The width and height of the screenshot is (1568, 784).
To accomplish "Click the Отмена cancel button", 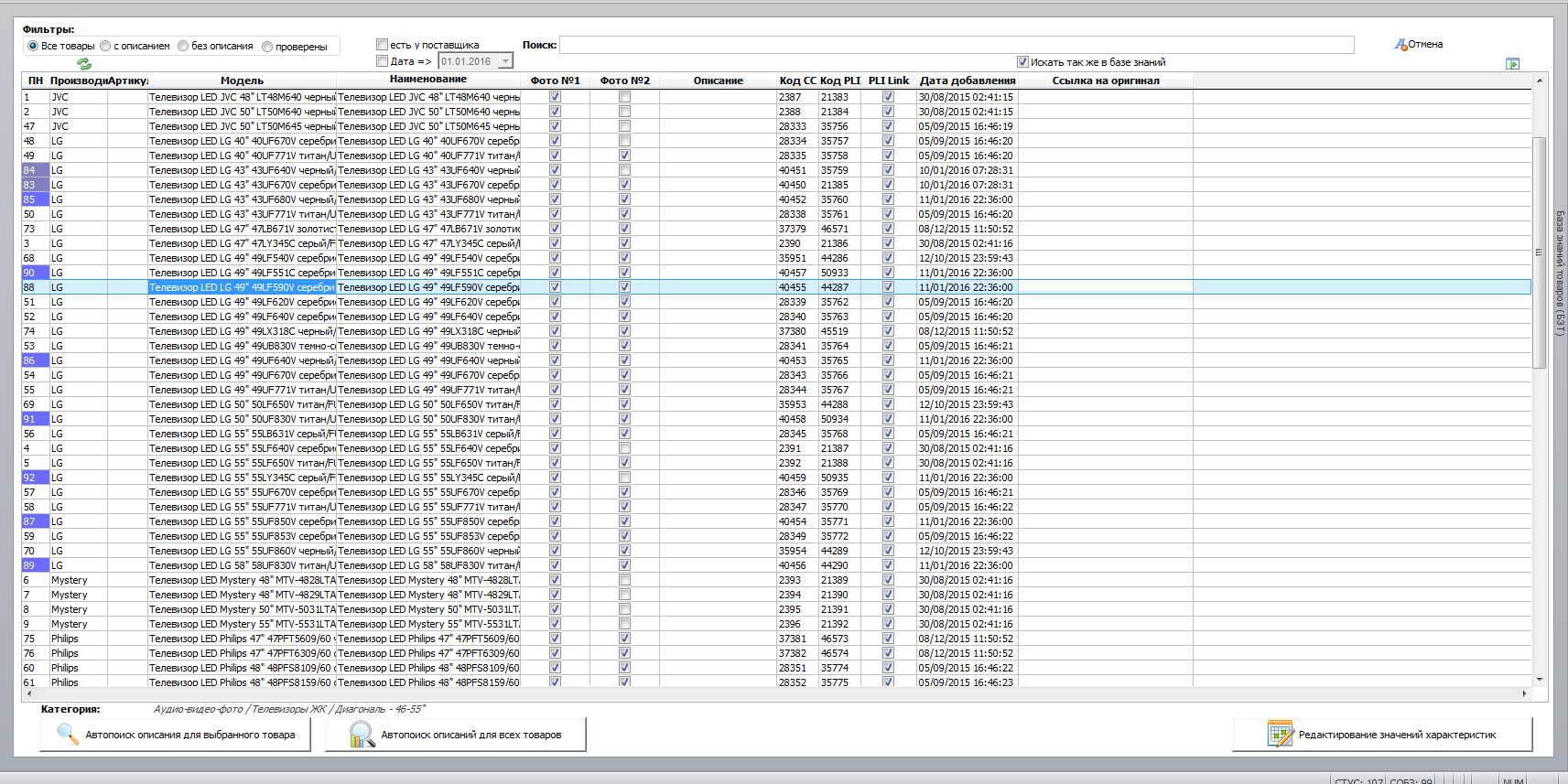I will [1419, 44].
